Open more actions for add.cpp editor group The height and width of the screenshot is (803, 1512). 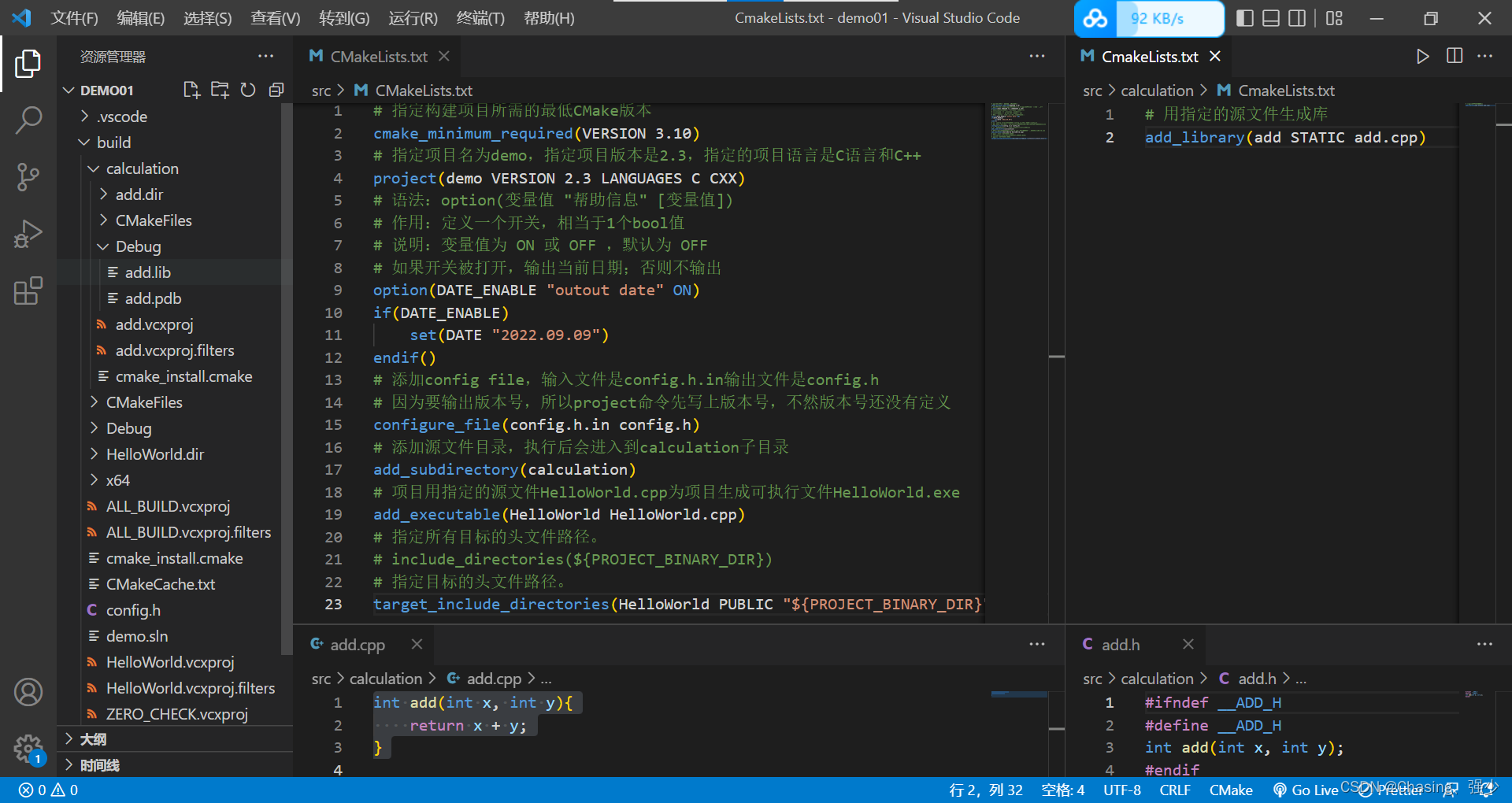[x=1037, y=644]
